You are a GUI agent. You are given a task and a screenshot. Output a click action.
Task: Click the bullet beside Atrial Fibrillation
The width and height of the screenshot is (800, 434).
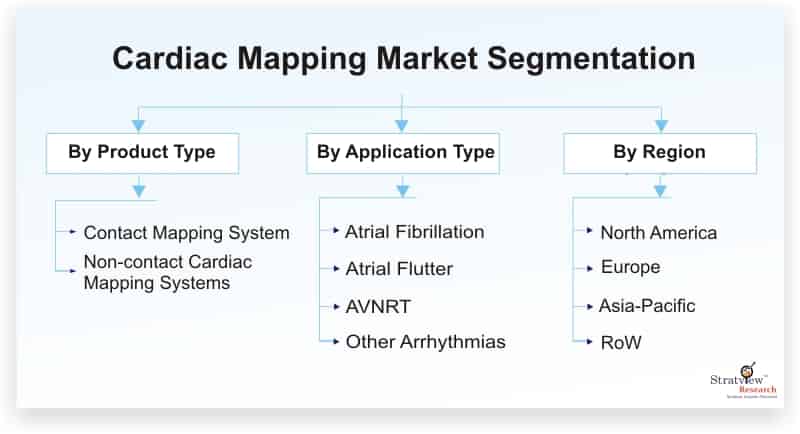(336, 231)
